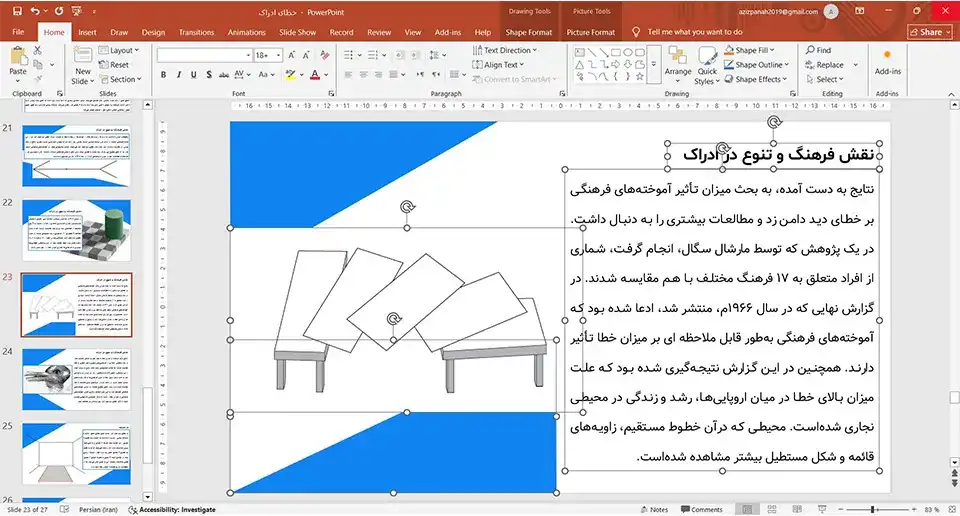The image size is (960, 516).
Task: Open Ribbon Display Options
Action: pos(860,11)
